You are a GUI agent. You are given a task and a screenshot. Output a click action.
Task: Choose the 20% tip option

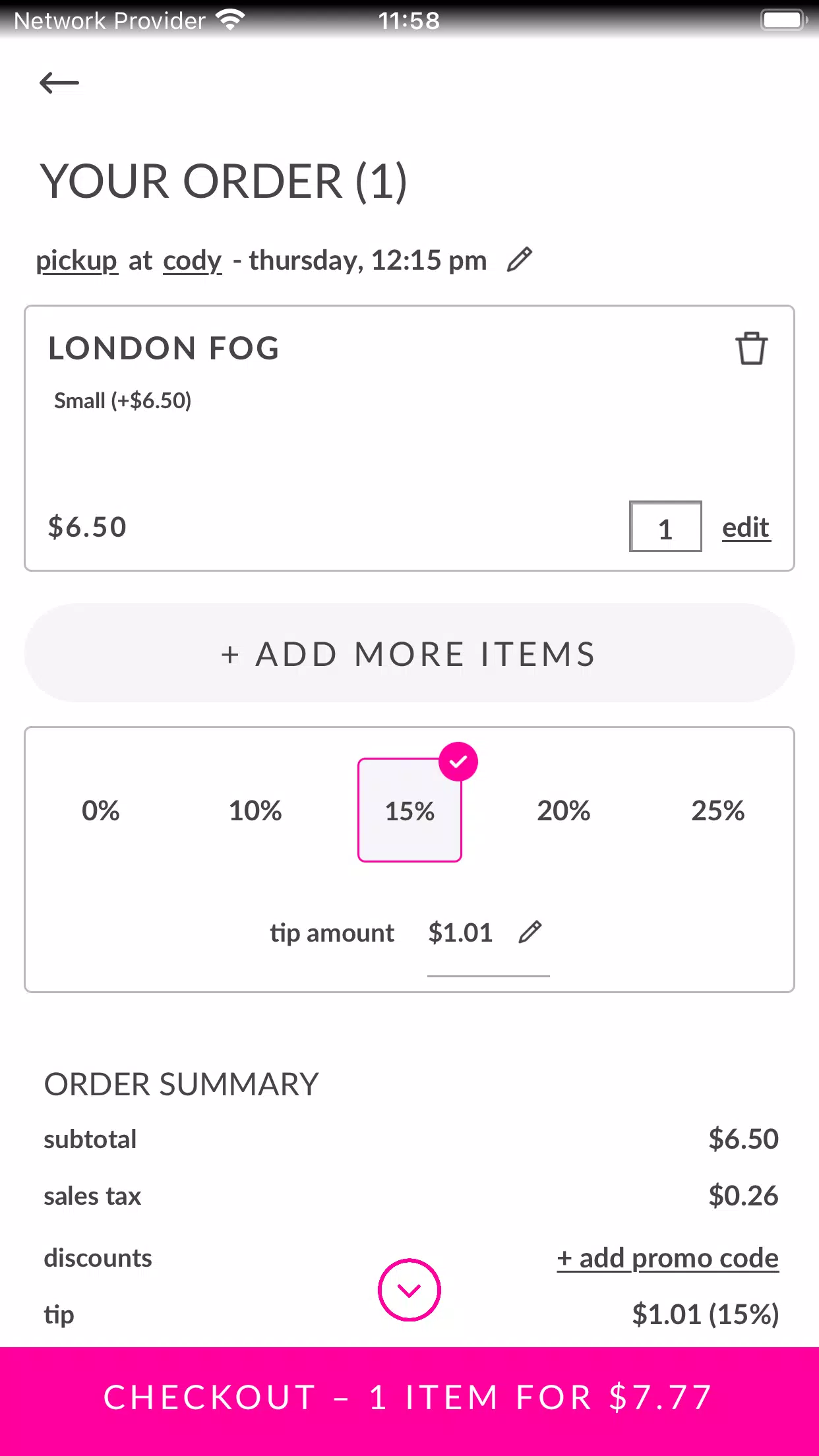[x=564, y=810]
